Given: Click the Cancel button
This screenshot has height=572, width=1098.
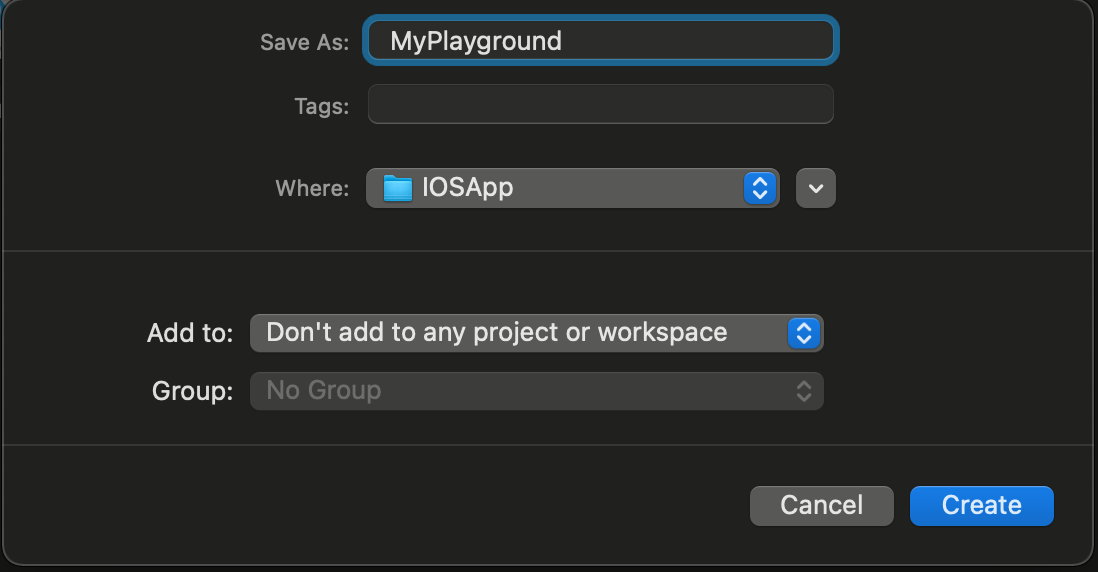Looking at the screenshot, I should 821,505.
